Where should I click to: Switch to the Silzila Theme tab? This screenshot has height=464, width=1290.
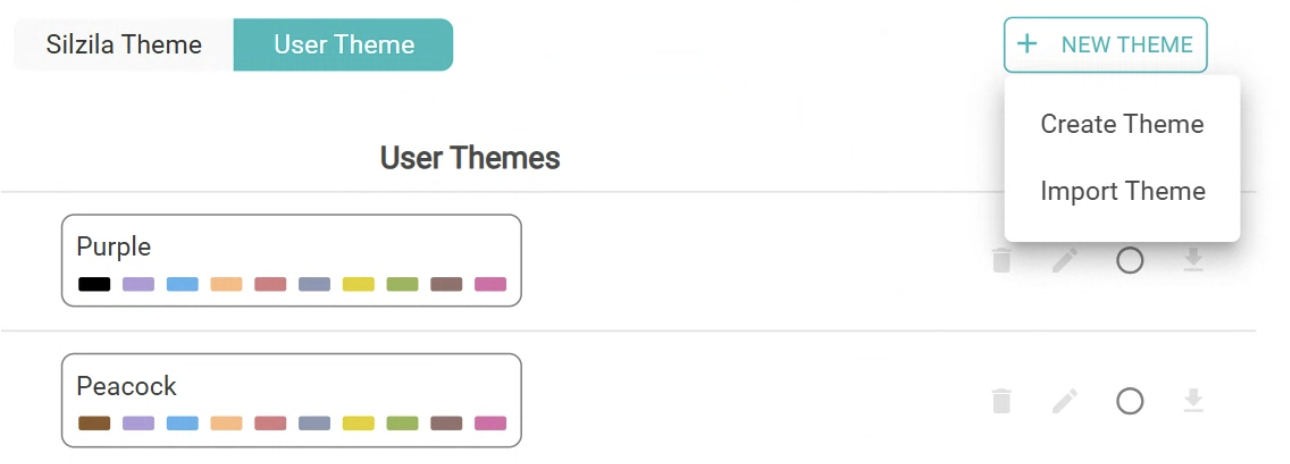[124, 45]
